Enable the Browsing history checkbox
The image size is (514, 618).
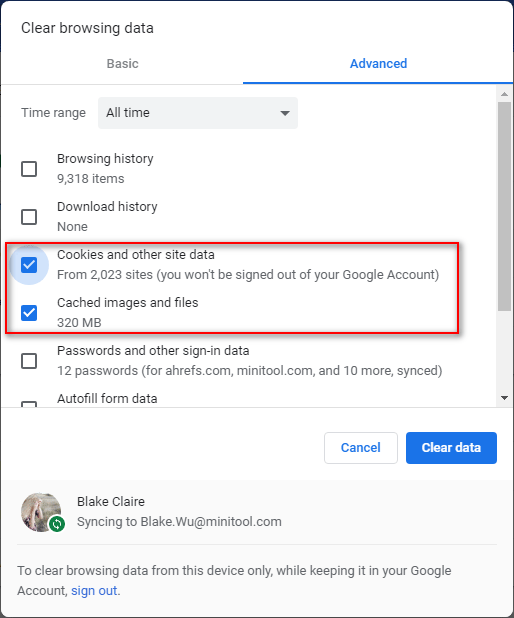29,169
